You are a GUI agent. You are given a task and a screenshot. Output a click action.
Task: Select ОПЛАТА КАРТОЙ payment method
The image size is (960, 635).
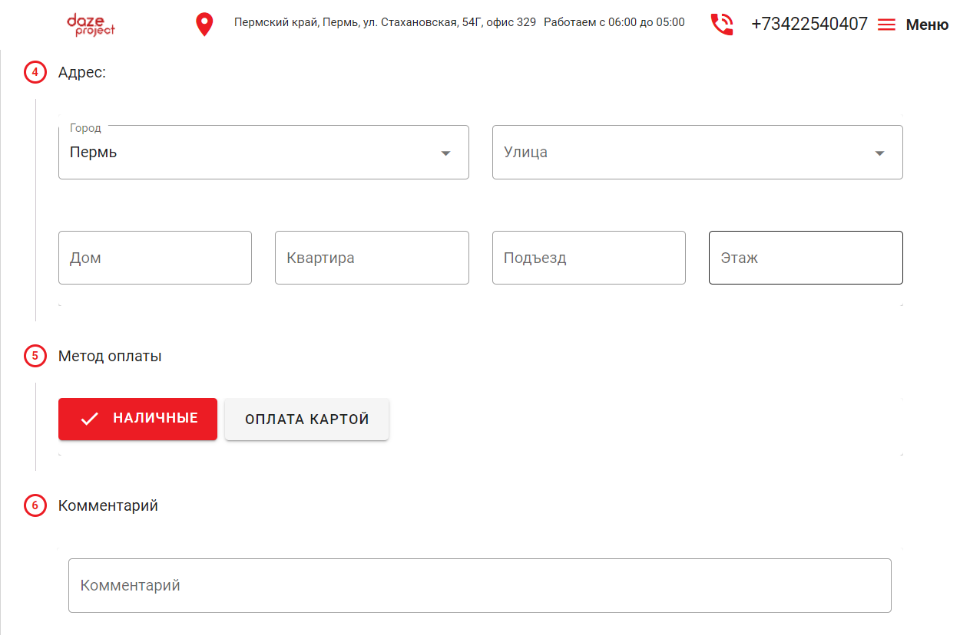click(306, 418)
